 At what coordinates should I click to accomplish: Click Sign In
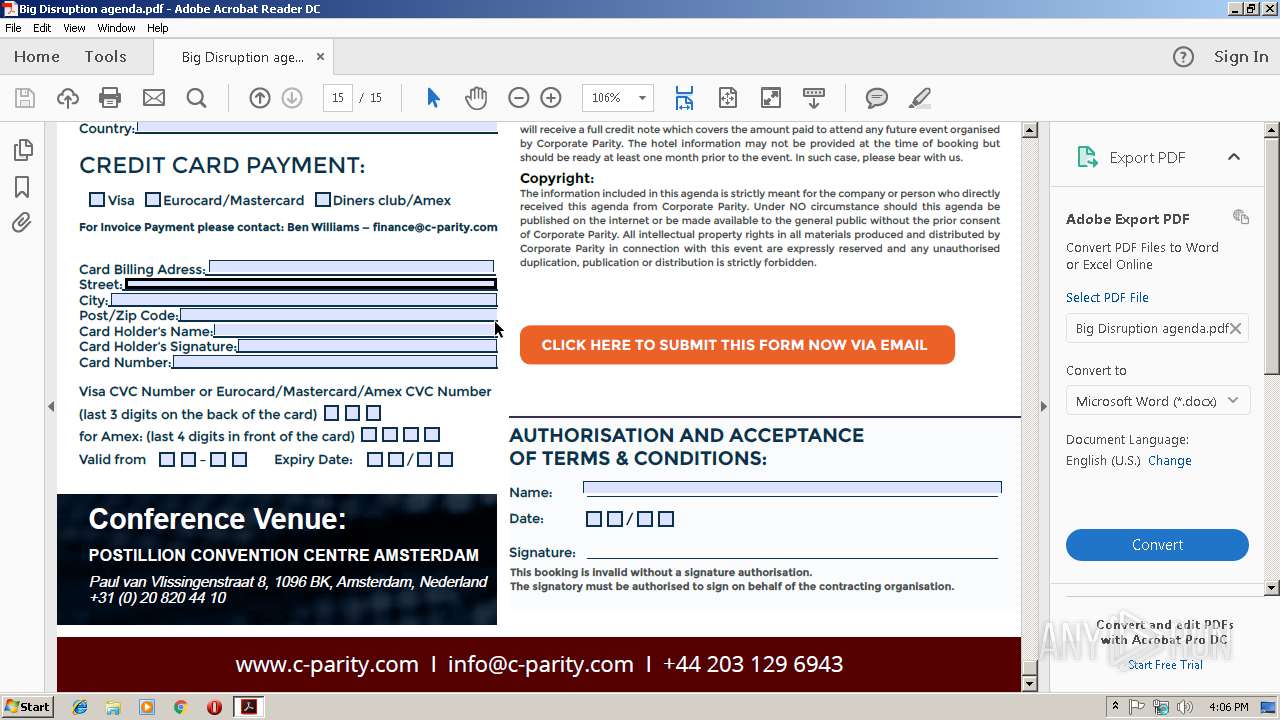point(1241,57)
